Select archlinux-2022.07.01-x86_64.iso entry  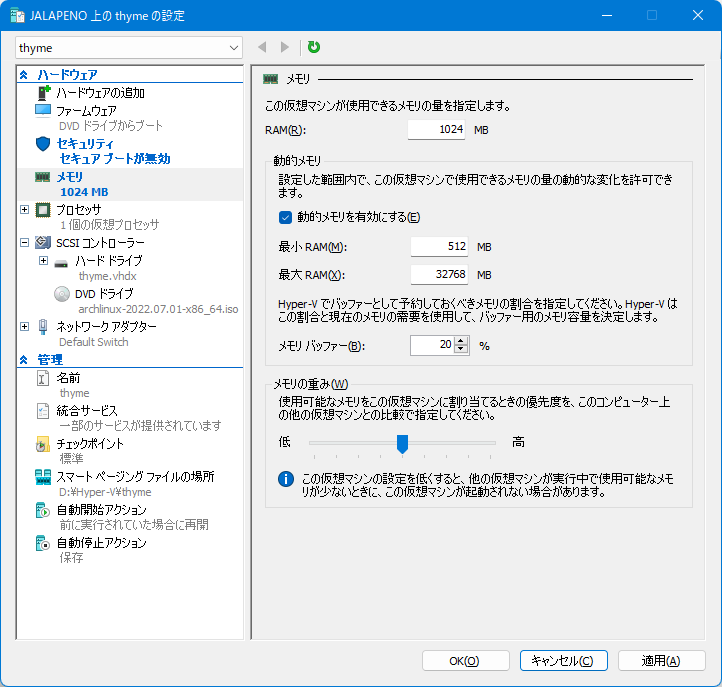pyautogui.click(x=158, y=309)
